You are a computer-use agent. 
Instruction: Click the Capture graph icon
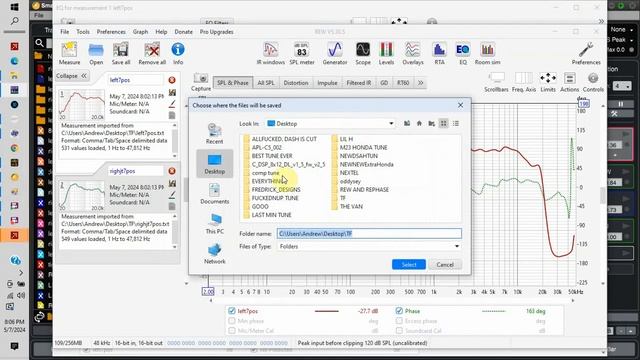click(x=201, y=82)
